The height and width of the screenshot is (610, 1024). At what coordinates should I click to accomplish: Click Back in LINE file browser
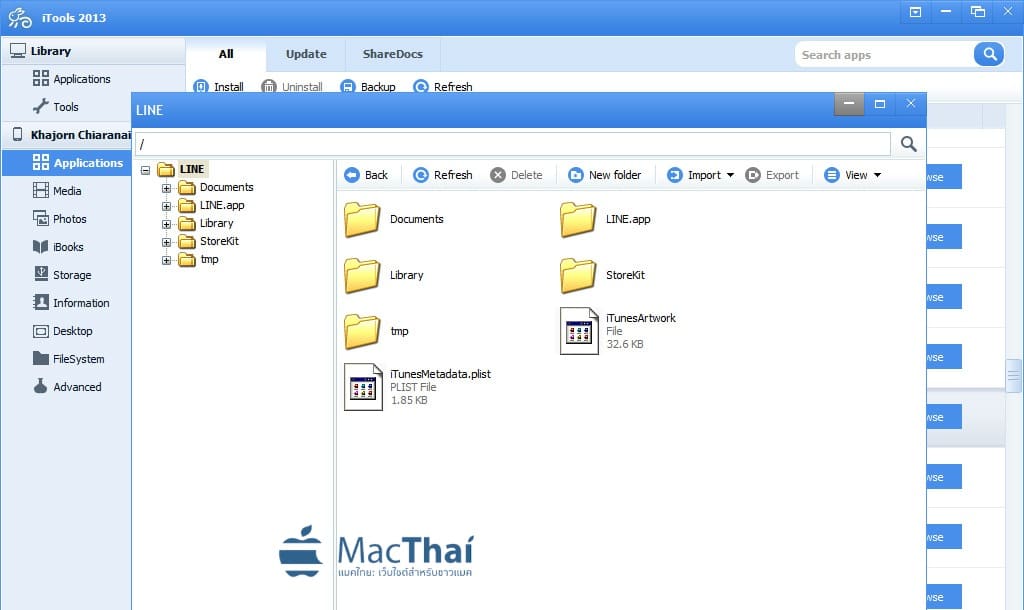coord(366,175)
